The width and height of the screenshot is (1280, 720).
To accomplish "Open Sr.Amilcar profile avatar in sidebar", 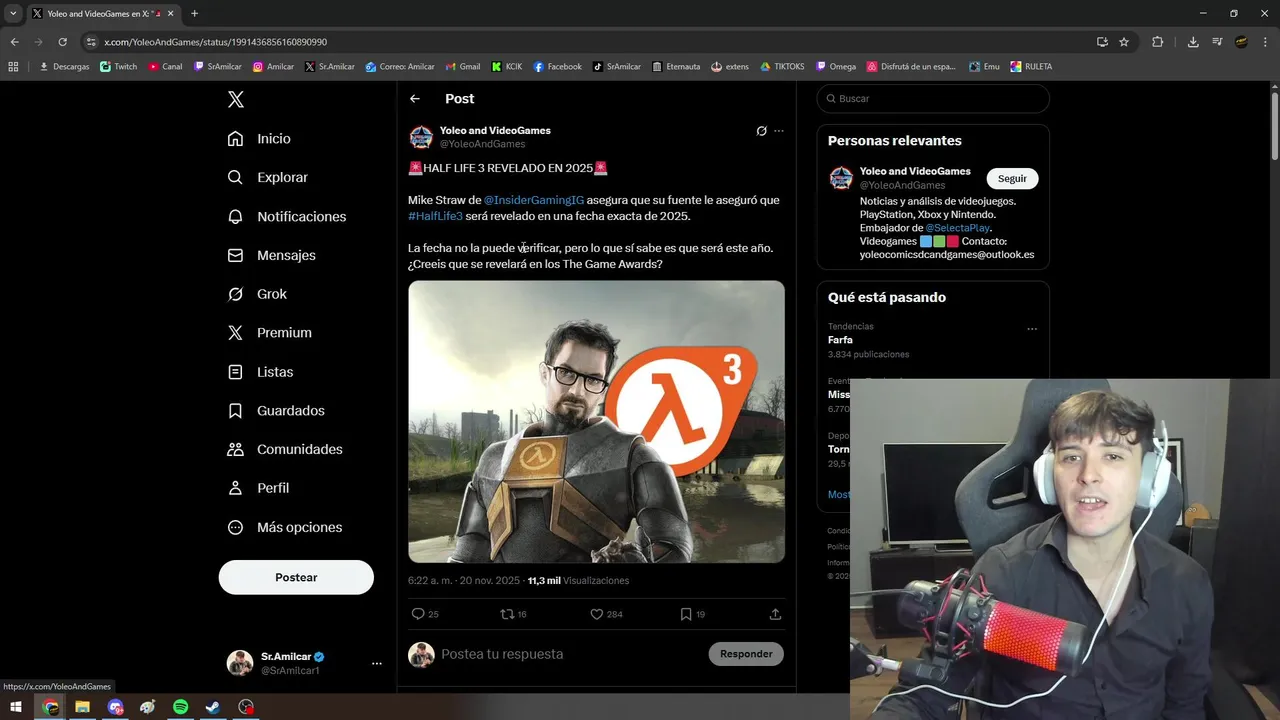I will pos(240,663).
